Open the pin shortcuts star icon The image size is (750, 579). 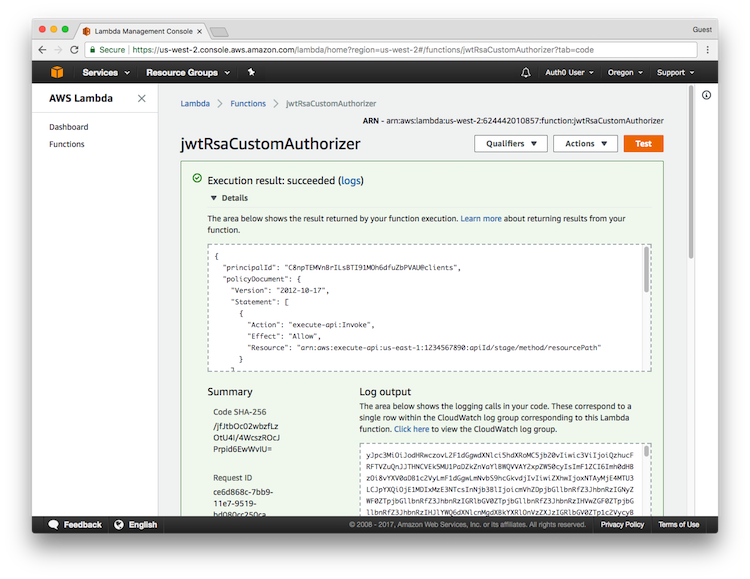point(251,72)
